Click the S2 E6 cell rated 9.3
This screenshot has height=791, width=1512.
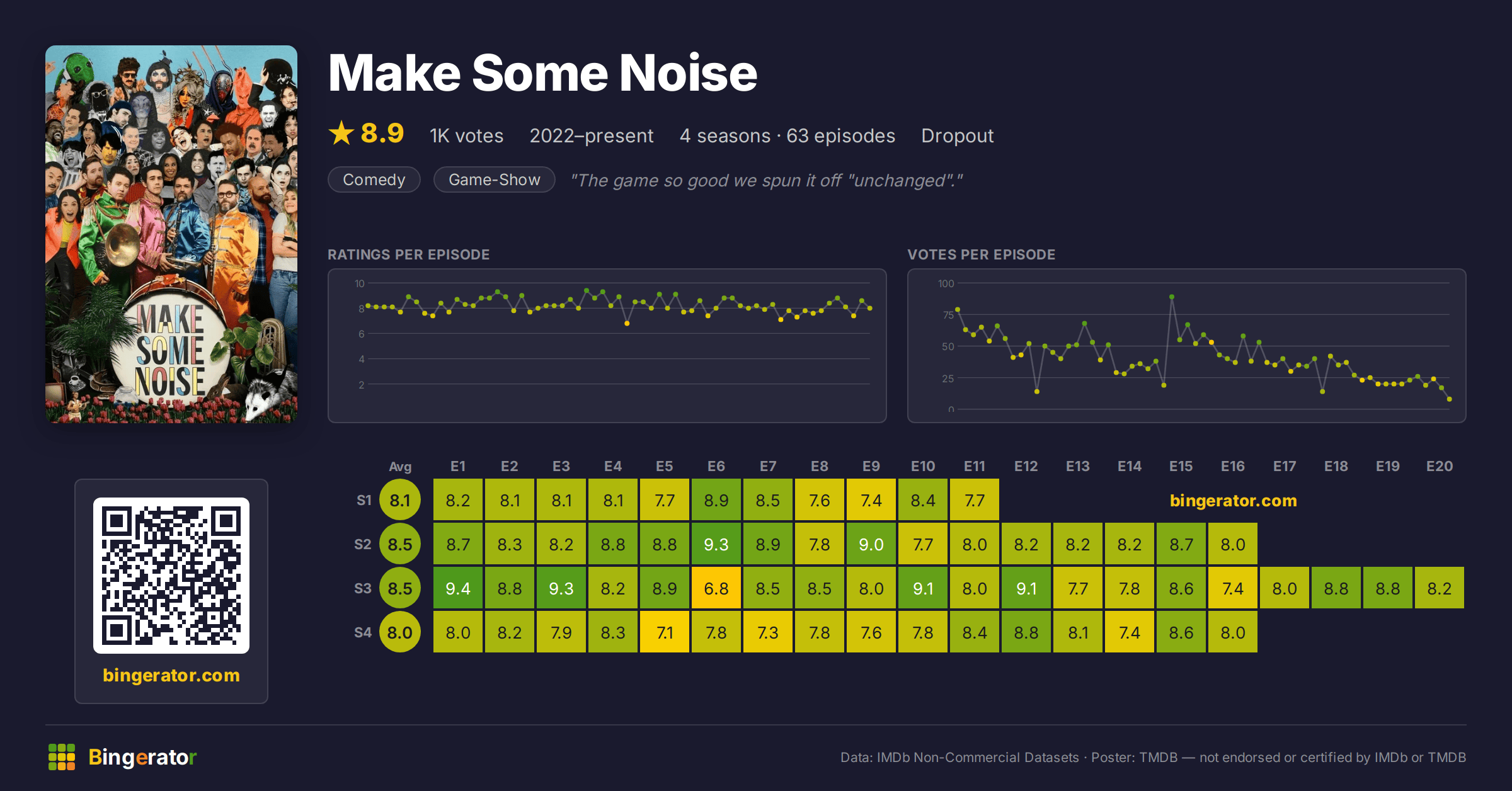[716, 544]
